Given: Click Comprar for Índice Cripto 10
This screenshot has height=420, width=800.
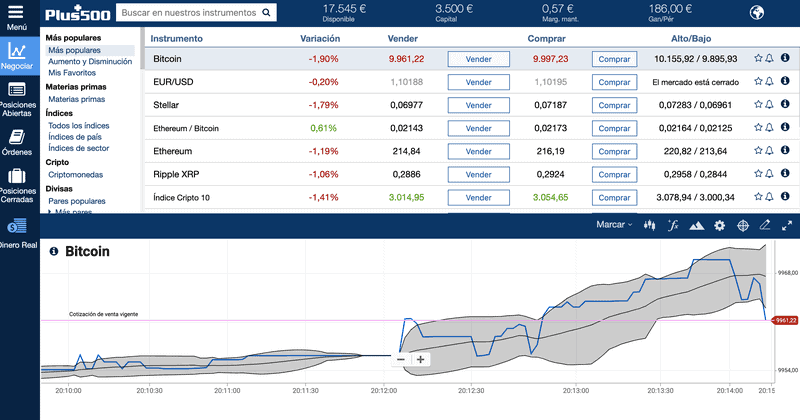Looking at the screenshot, I should click(614, 197).
